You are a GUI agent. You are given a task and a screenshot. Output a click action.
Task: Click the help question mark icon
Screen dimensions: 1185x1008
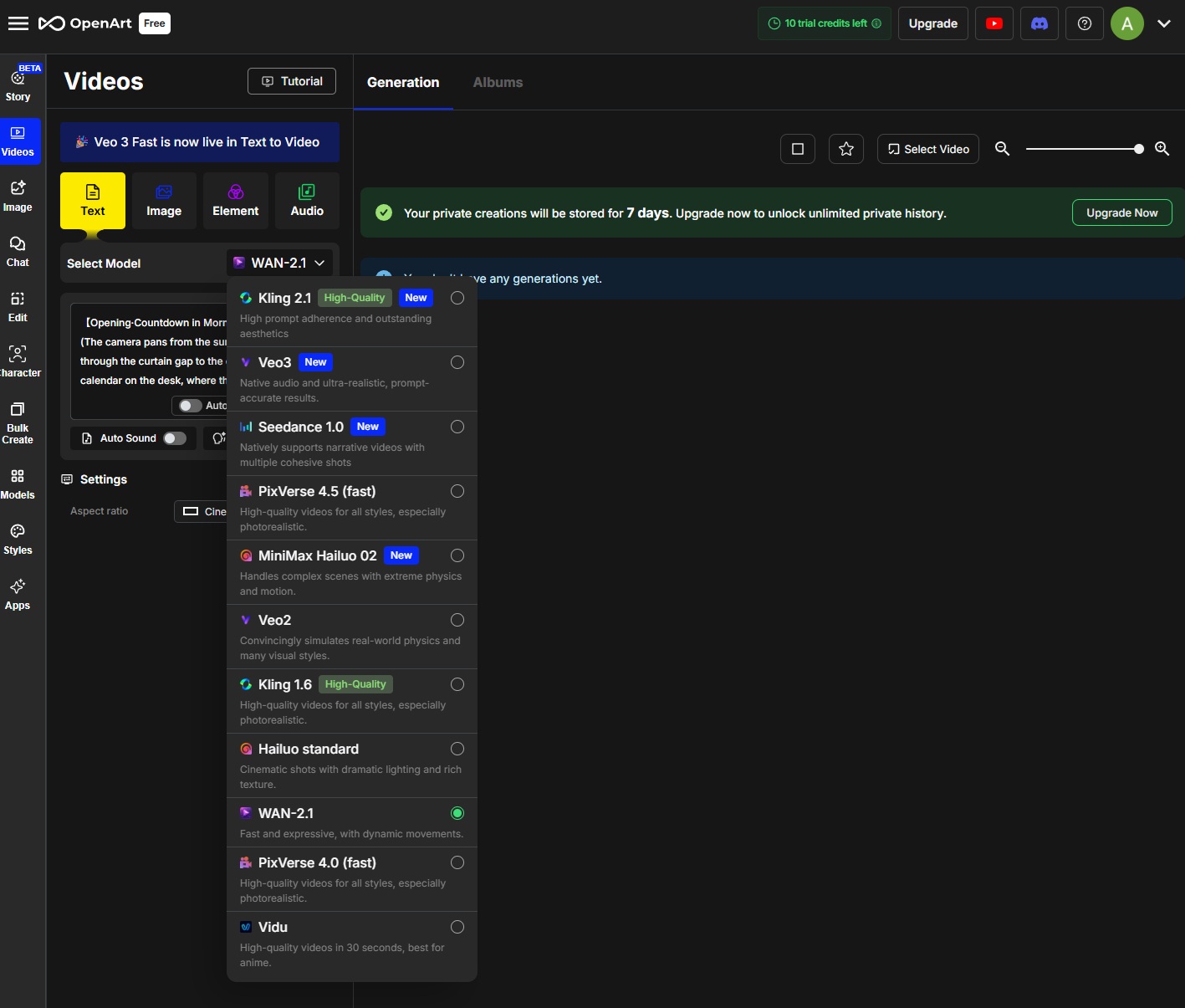tap(1084, 23)
